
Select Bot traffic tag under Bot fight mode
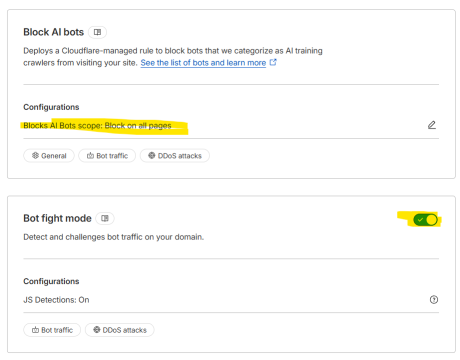coord(52,330)
